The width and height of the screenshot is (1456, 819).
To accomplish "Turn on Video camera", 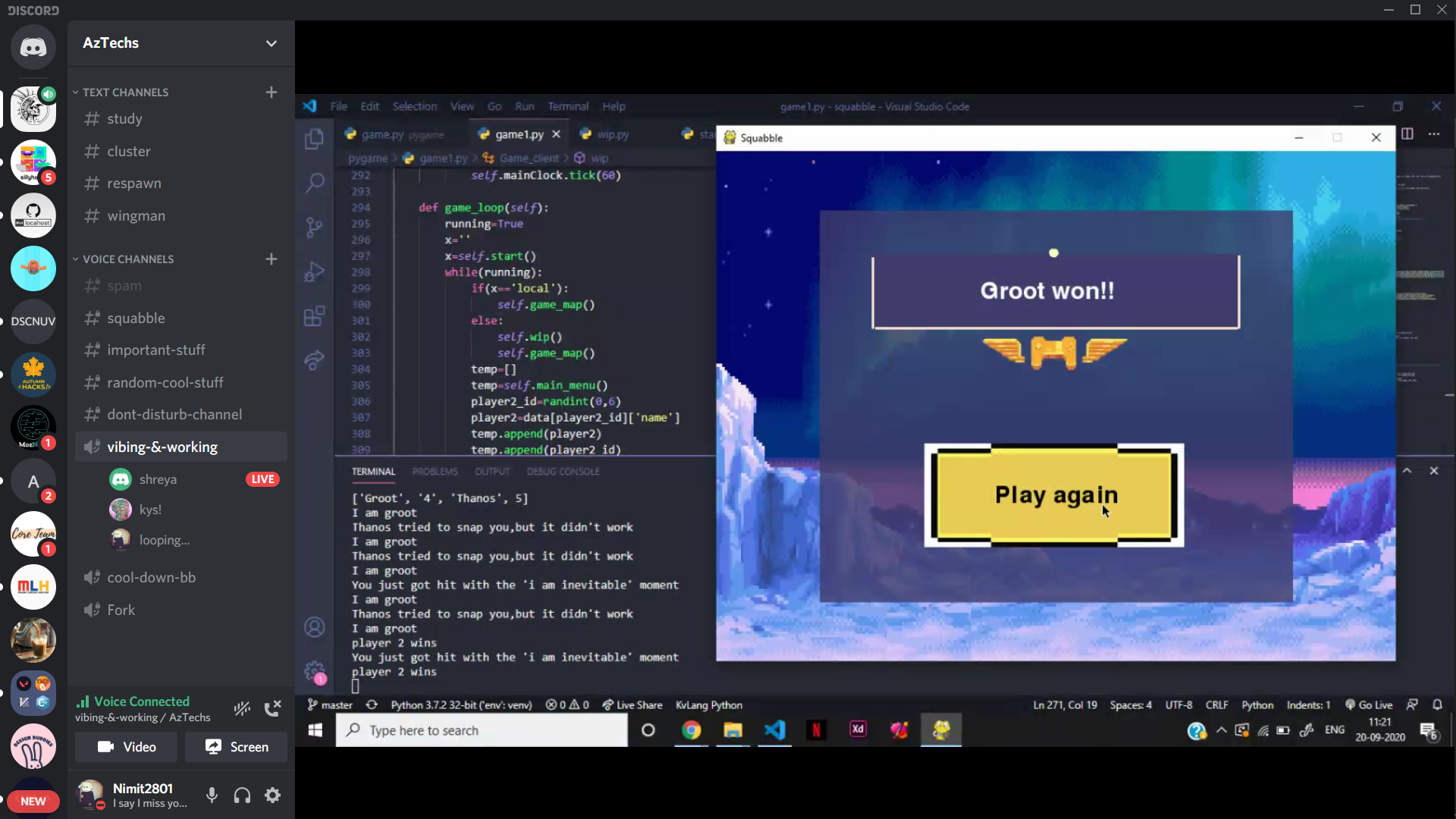I will point(126,747).
